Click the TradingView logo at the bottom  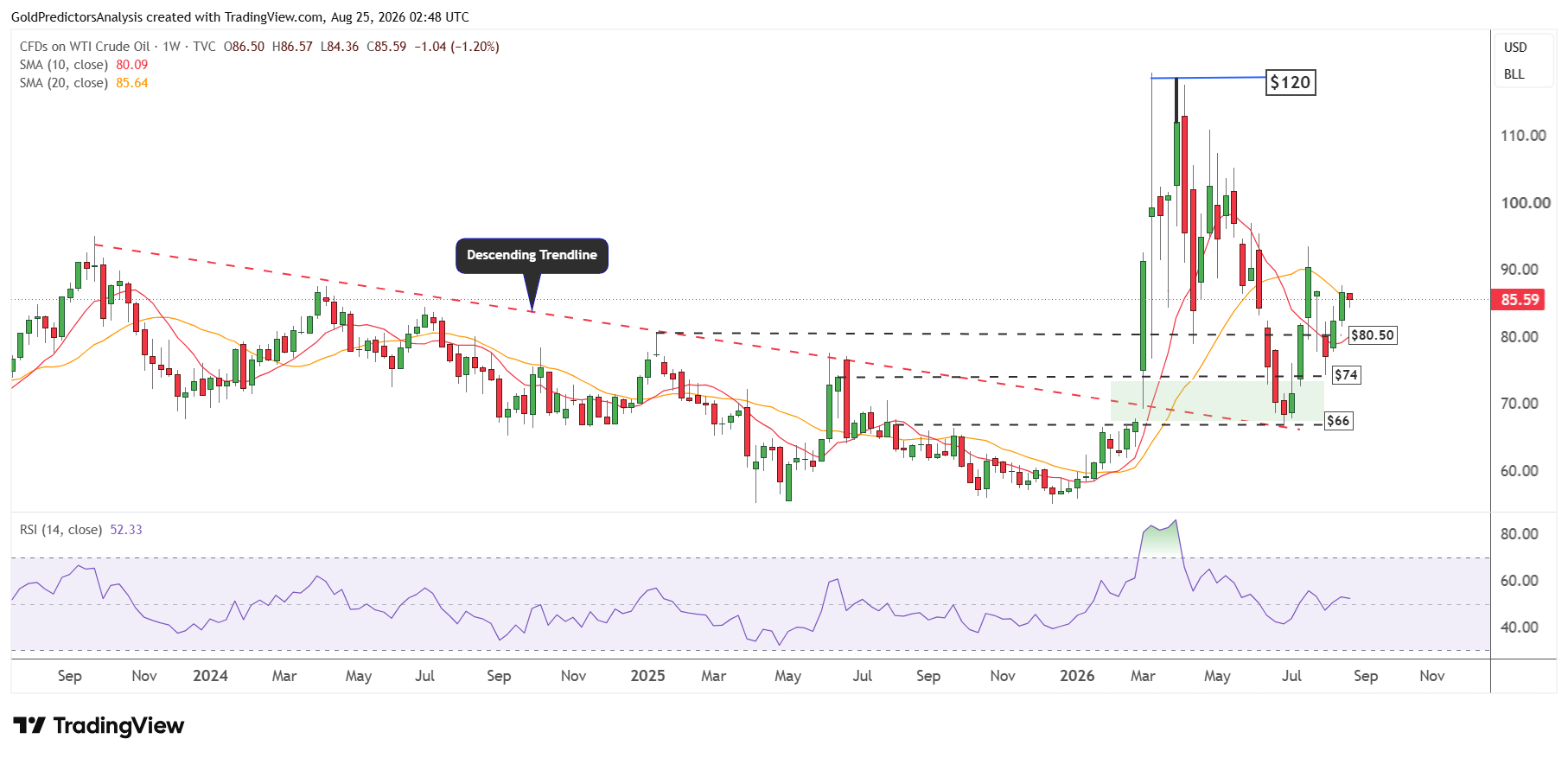[x=99, y=725]
